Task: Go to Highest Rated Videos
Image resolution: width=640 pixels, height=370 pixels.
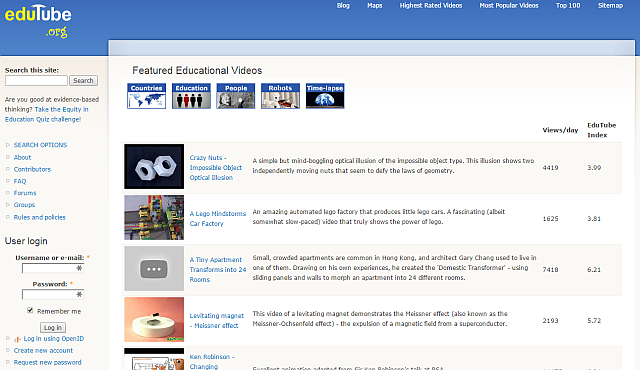Action: pos(431,6)
